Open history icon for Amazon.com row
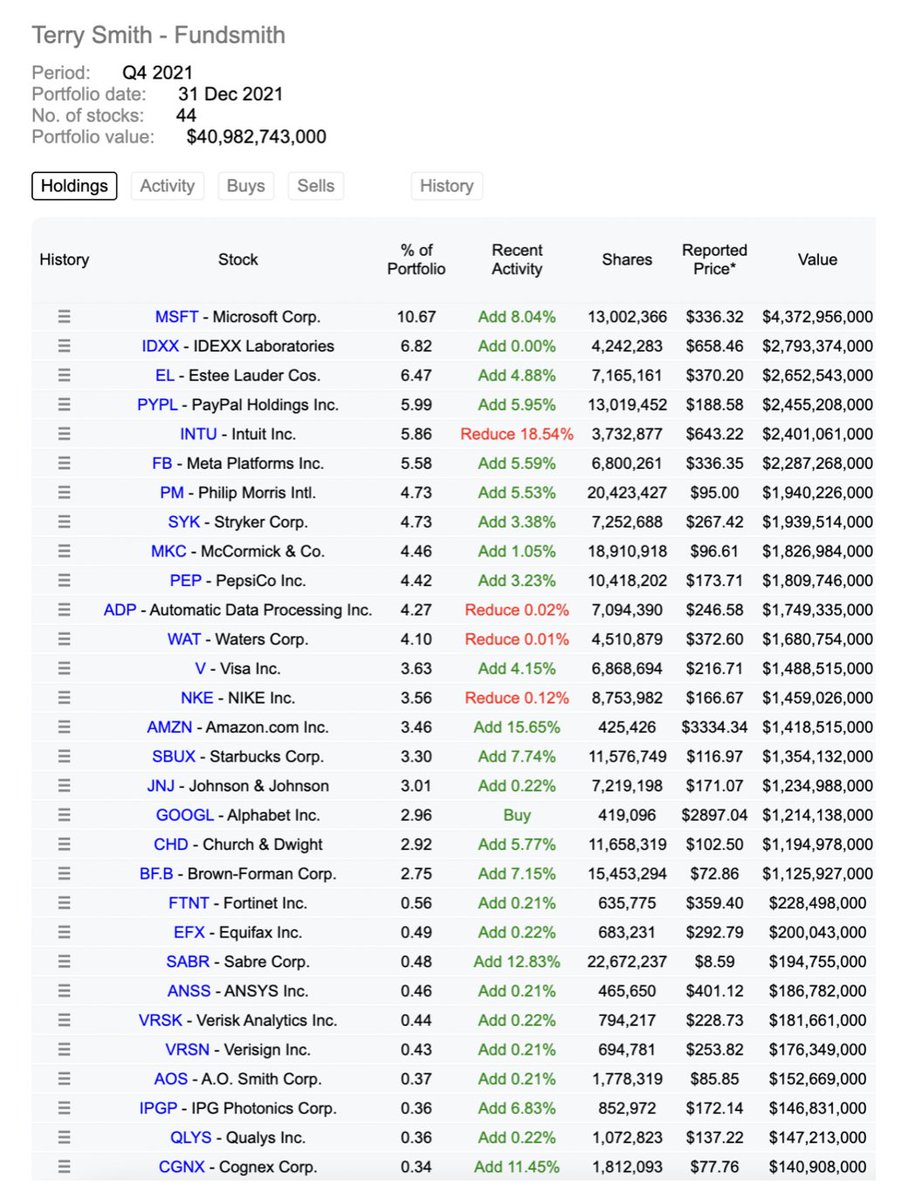922x1200 pixels. [64, 728]
